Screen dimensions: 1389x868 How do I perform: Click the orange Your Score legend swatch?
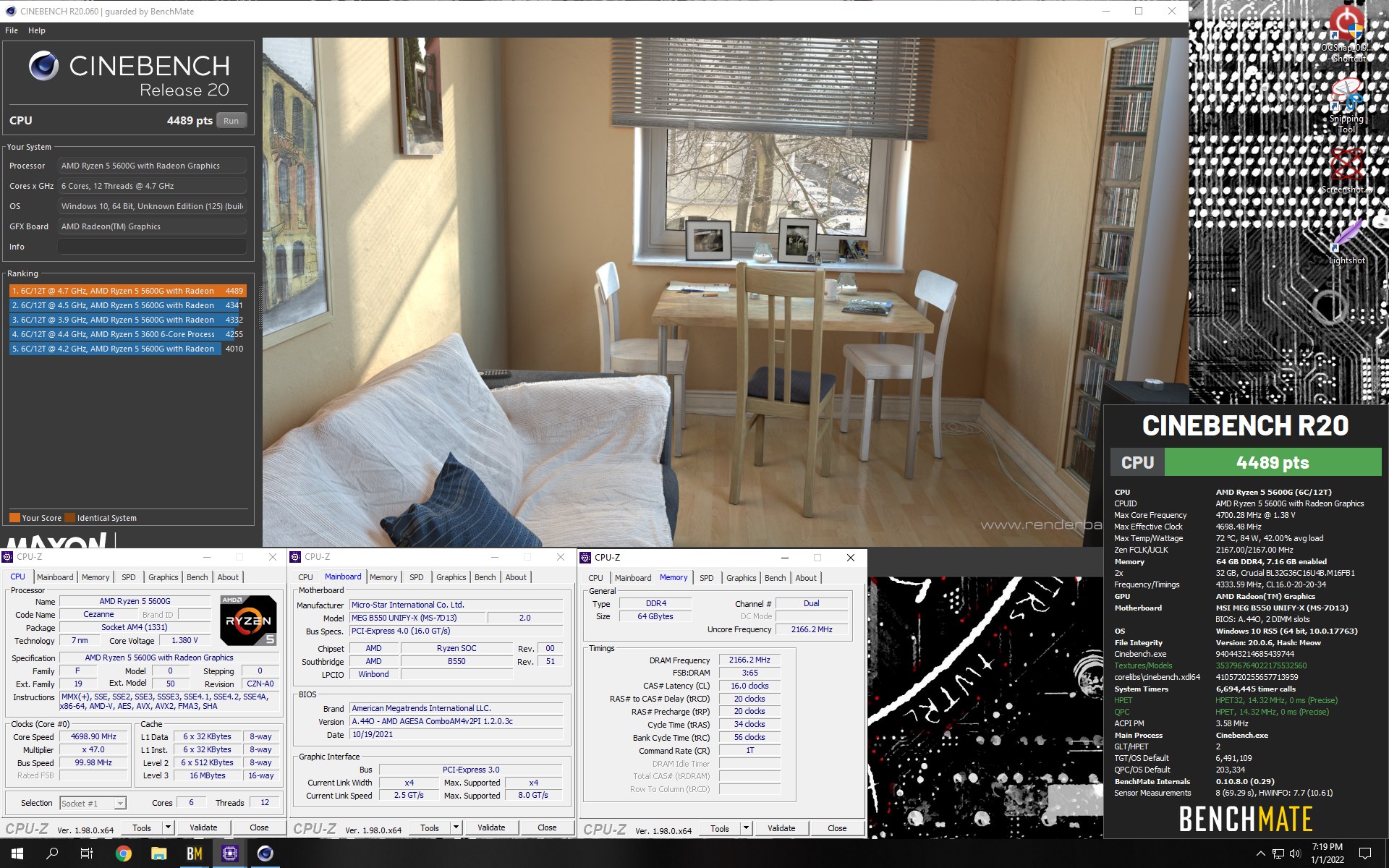(x=14, y=518)
